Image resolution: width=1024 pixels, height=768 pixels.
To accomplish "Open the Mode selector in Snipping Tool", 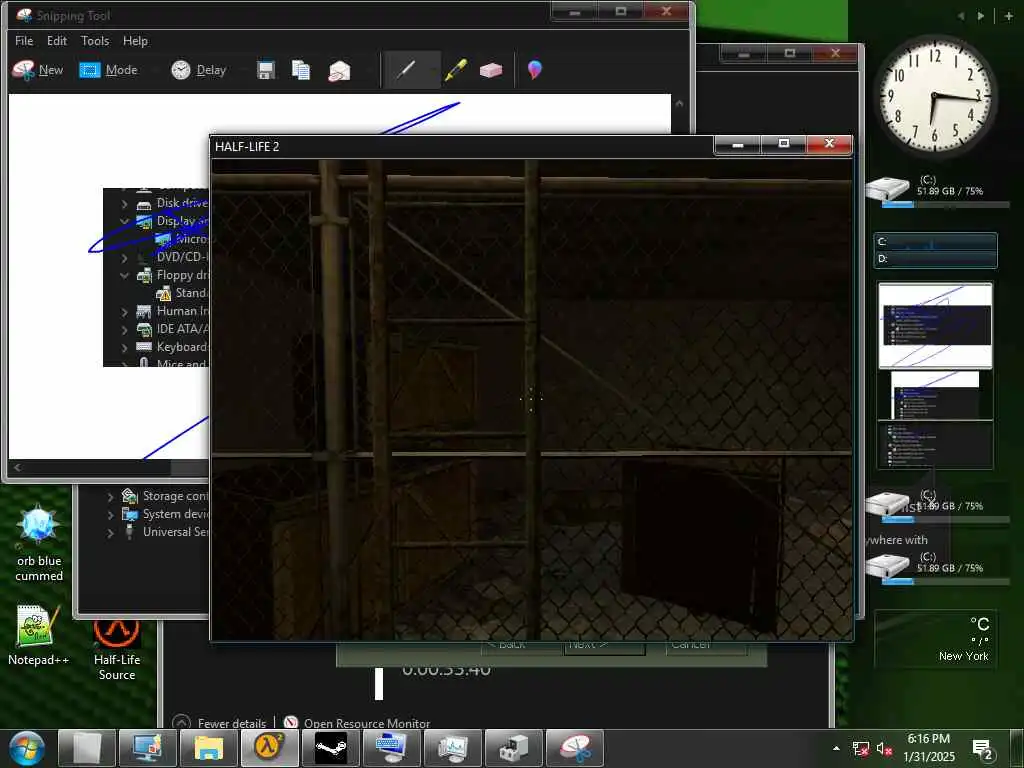I will 108,70.
